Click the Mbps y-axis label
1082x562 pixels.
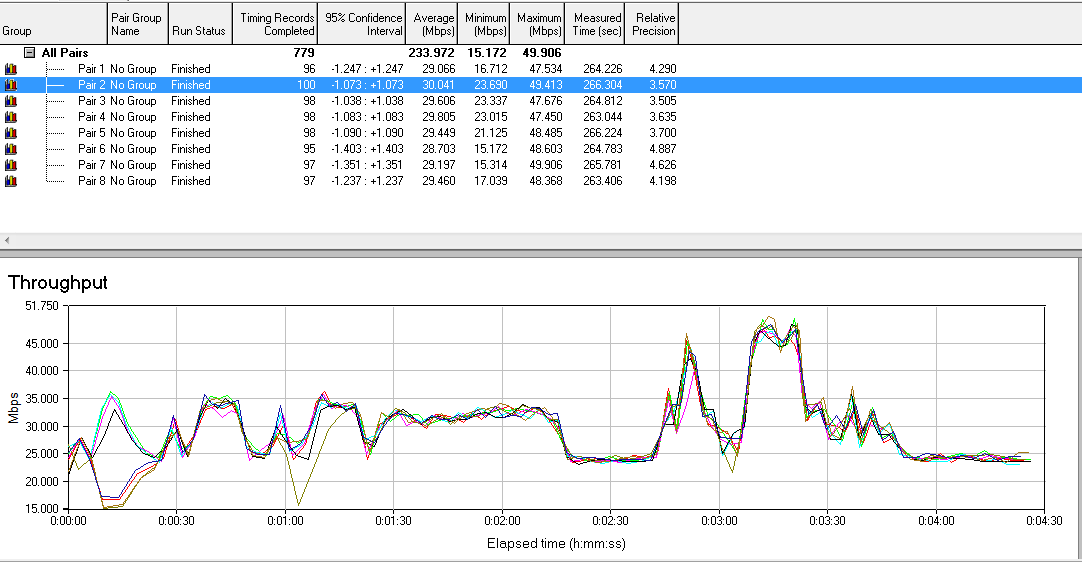[13, 408]
